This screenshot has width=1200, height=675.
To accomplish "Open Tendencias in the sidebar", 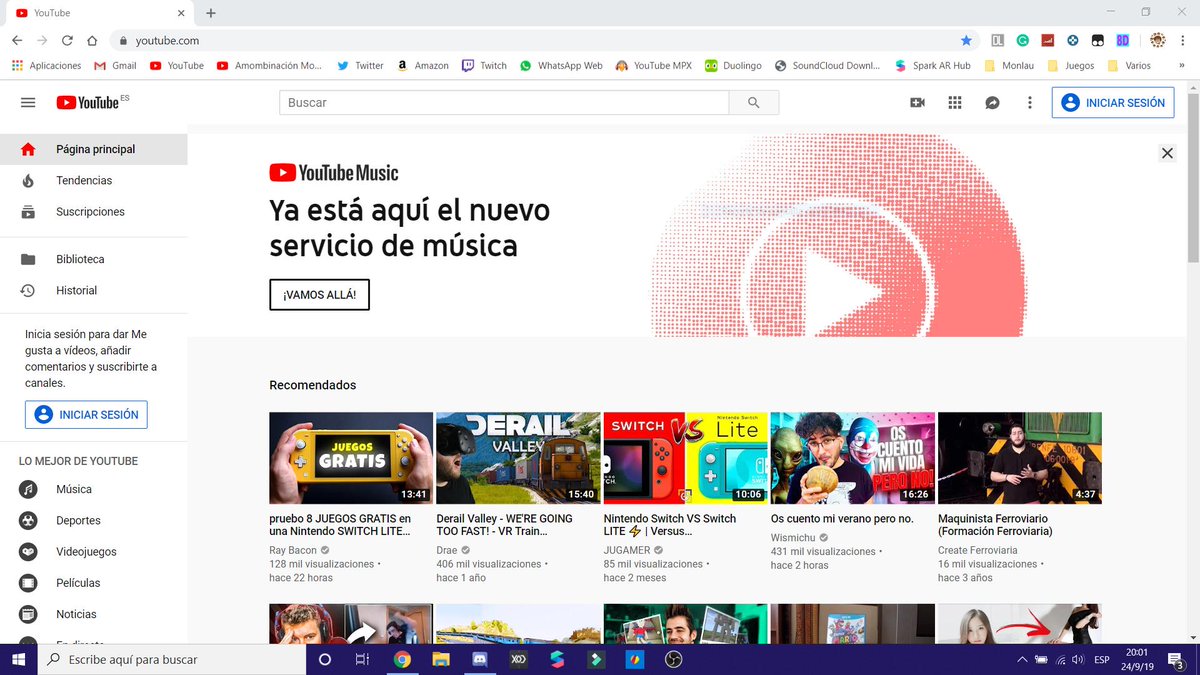I will (x=94, y=180).
